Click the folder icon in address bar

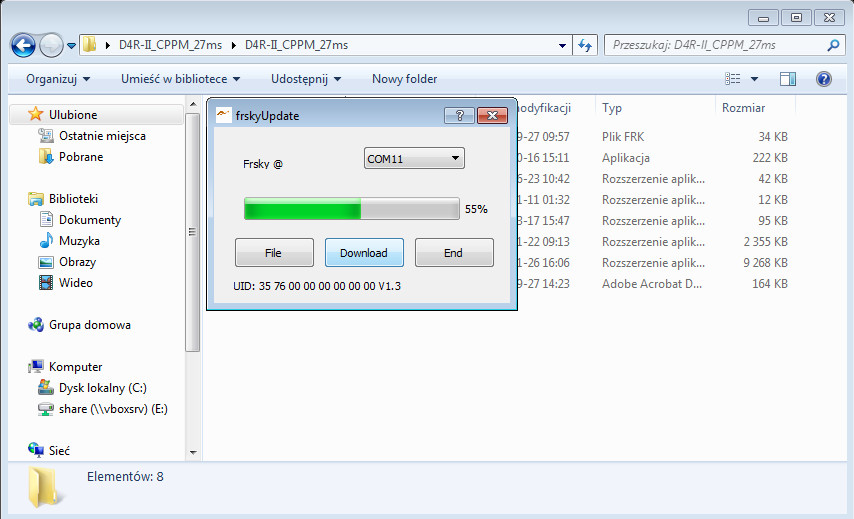(90, 45)
